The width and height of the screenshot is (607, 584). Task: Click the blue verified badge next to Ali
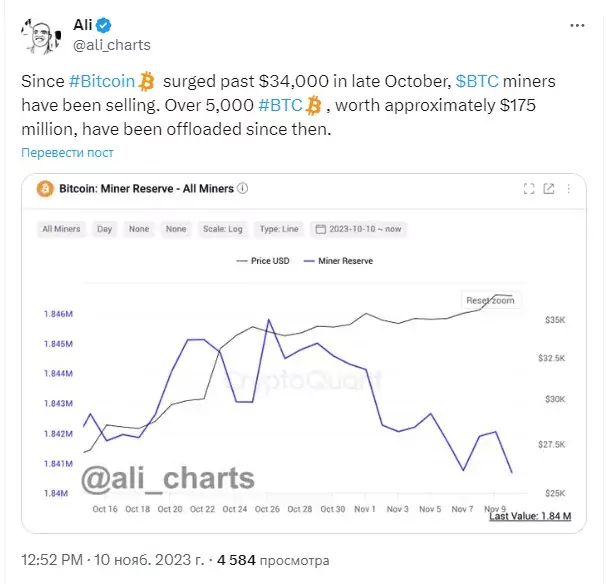pos(103,25)
